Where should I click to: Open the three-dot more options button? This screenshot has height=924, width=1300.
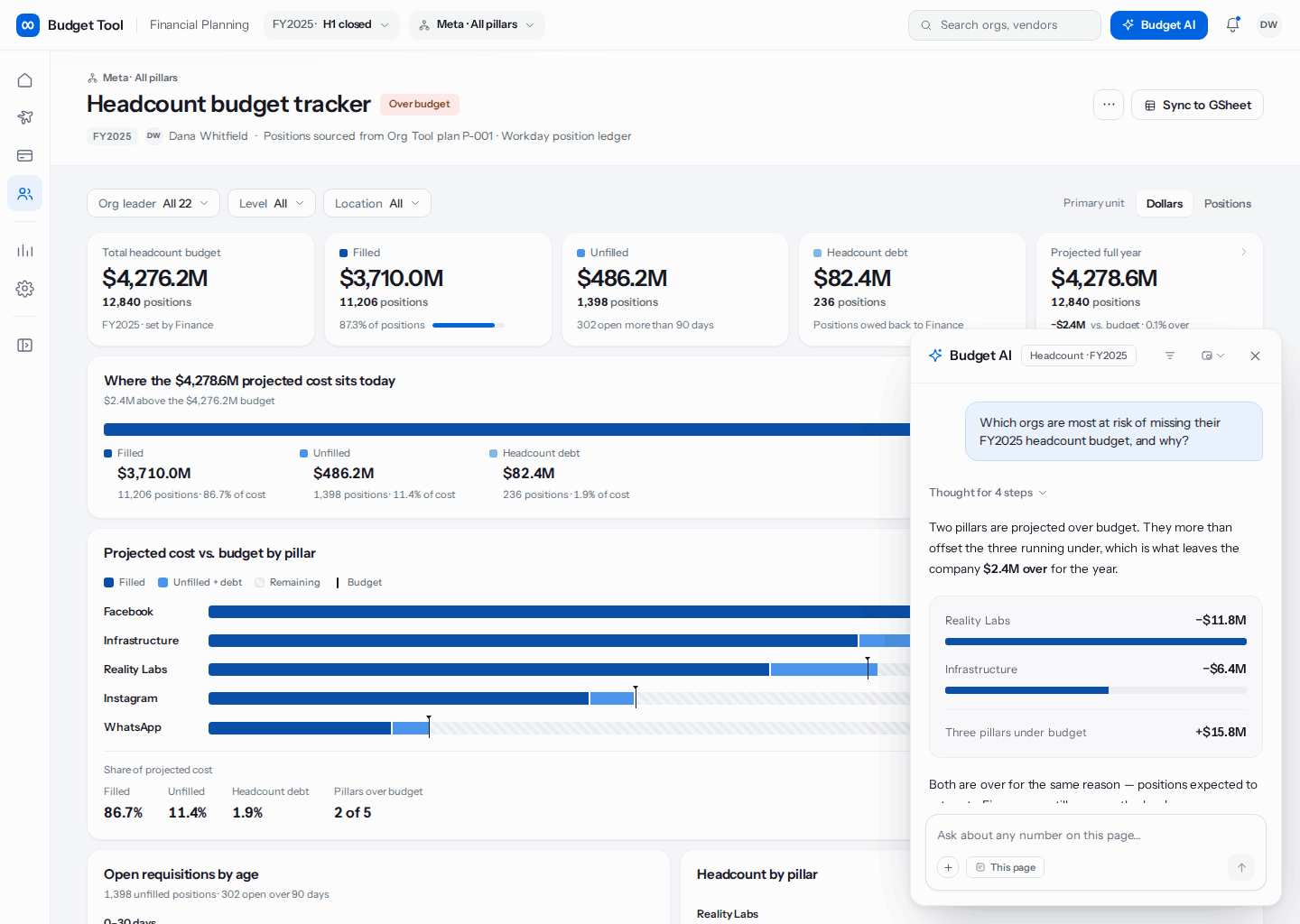(1109, 105)
